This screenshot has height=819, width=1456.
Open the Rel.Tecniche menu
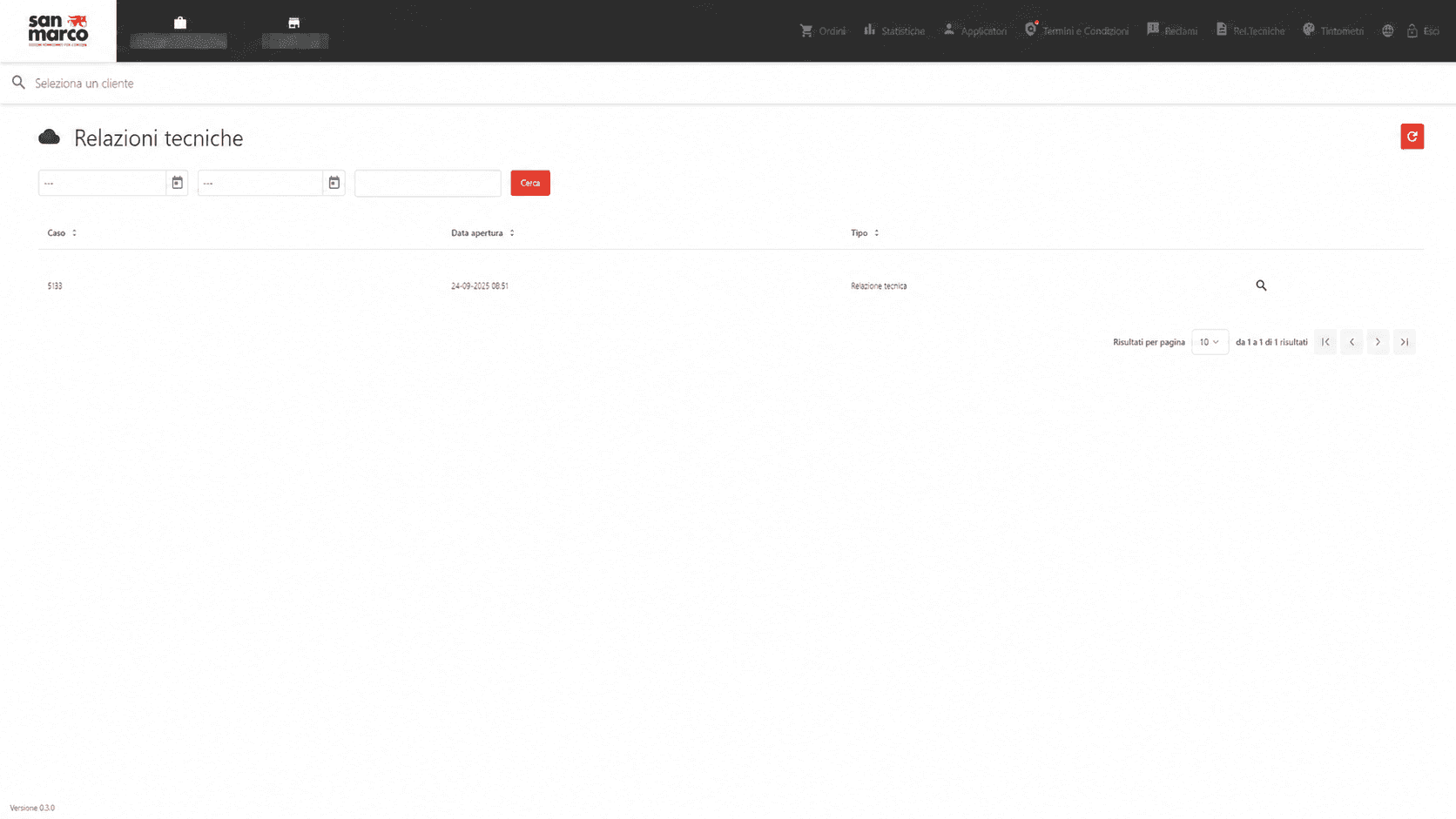(1250, 30)
